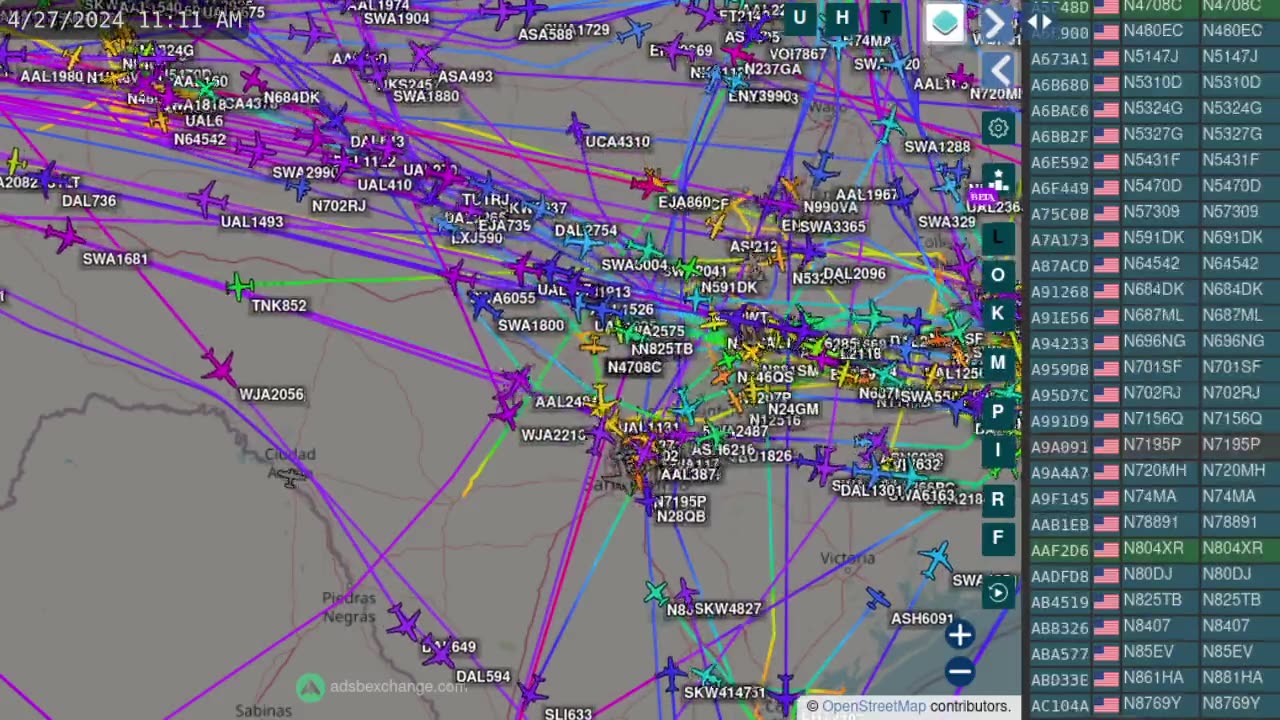Select the red EJA860 aircraft icon
The width and height of the screenshot is (1280, 720).
651,183
